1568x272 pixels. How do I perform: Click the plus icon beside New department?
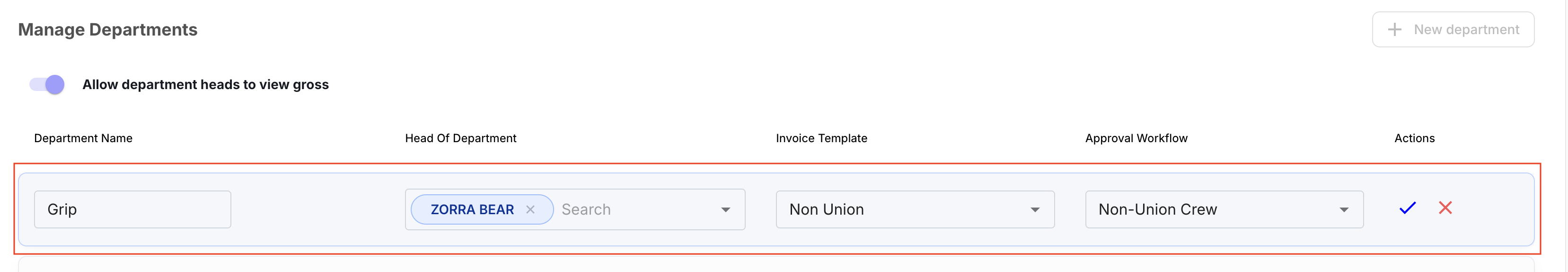[x=1394, y=29]
